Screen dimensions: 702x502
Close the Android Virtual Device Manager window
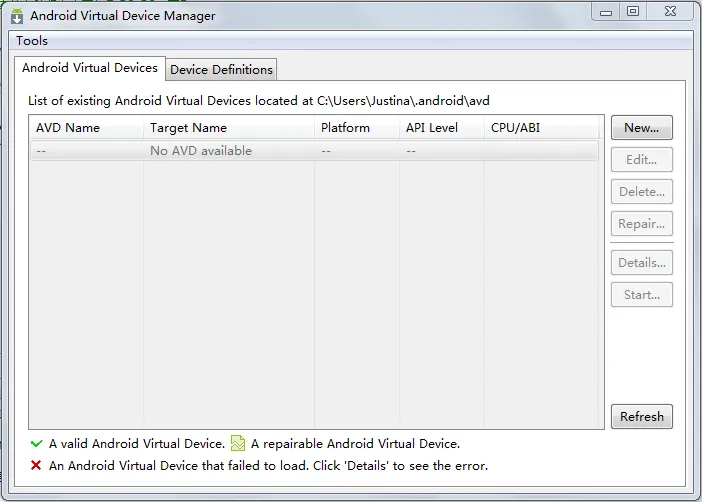[670, 11]
